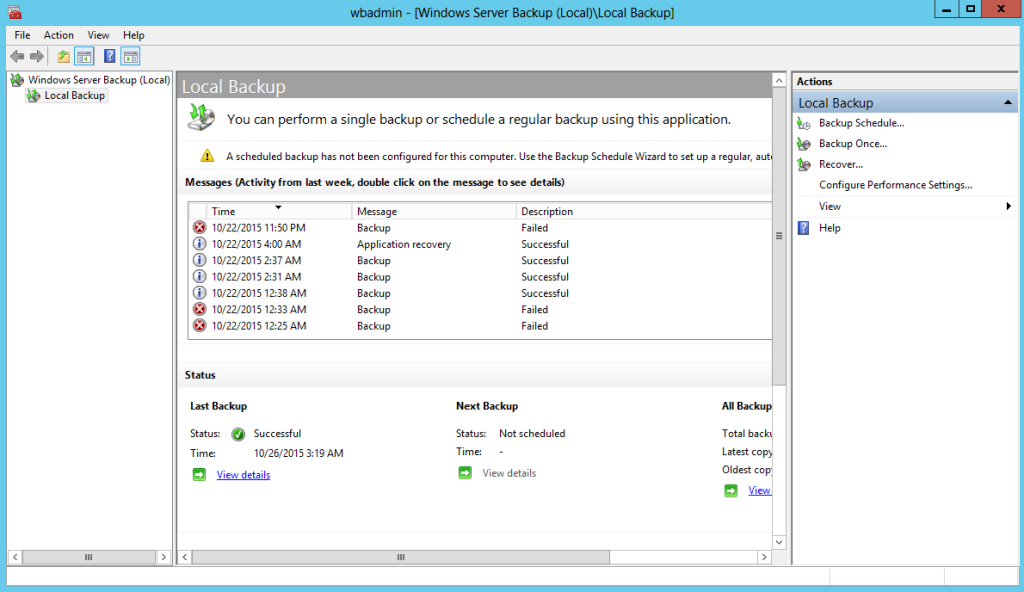
Task: Click the Help icon in the toolbar
Action: coord(109,56)
